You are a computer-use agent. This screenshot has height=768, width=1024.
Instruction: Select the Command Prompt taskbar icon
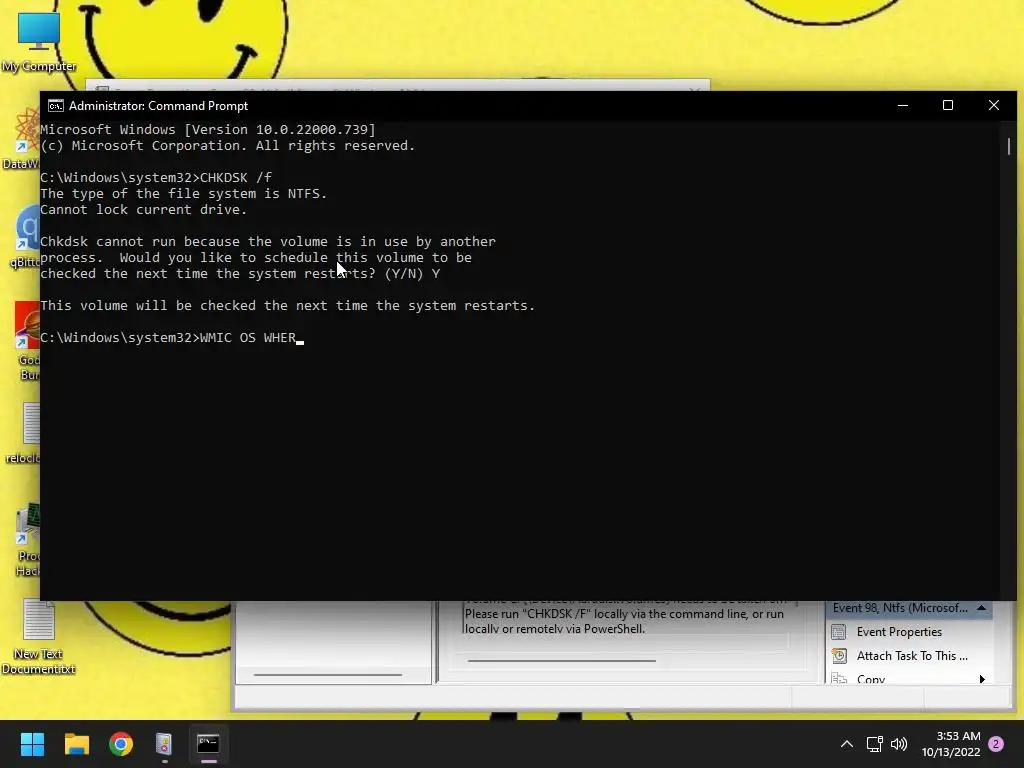[x=208, y=744]
